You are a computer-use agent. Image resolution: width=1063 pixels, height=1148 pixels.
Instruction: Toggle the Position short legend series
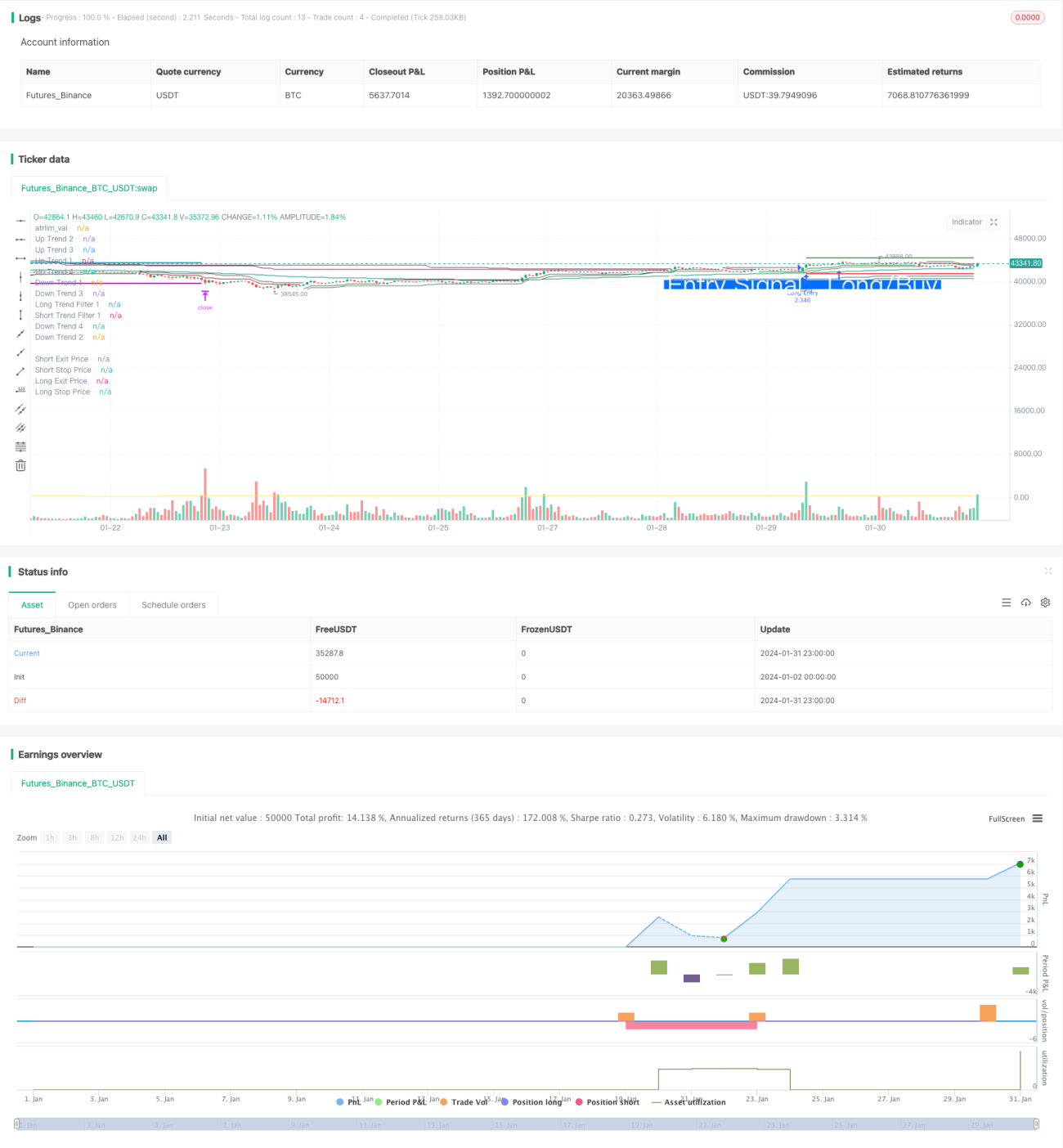point(608,1102)
